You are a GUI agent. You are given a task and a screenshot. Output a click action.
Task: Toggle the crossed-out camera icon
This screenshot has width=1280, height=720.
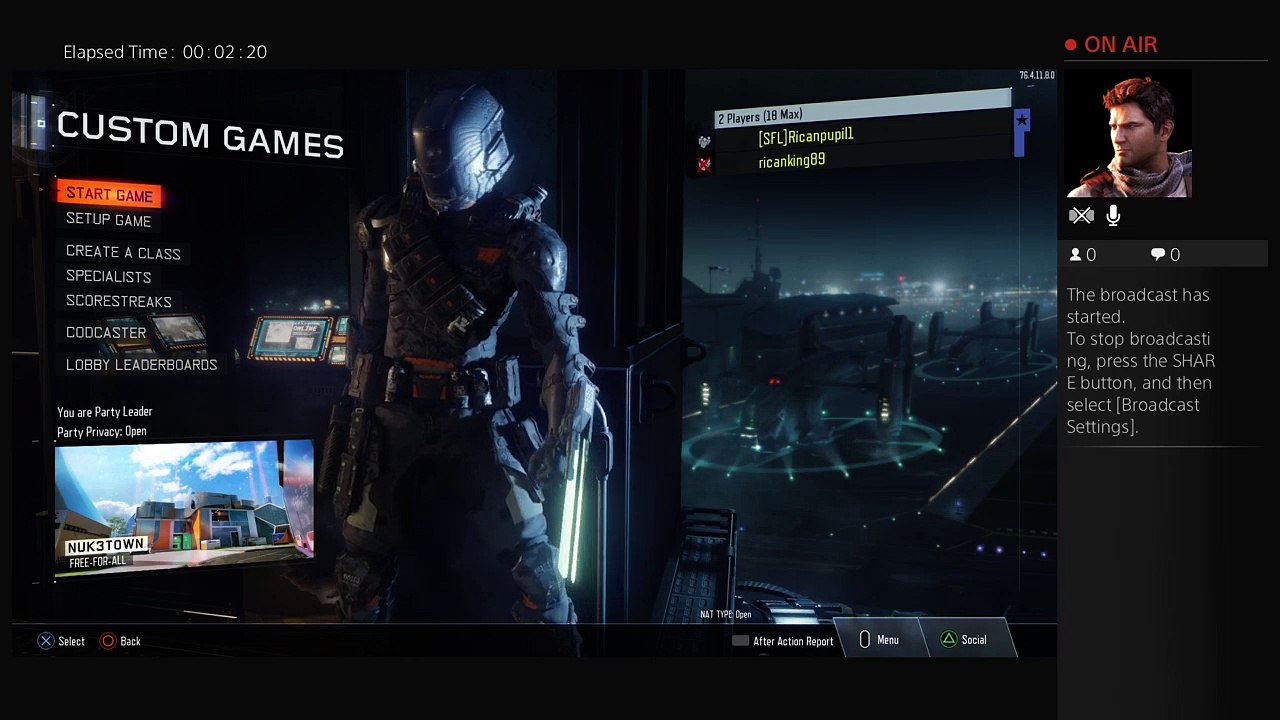coord(1081,215)
